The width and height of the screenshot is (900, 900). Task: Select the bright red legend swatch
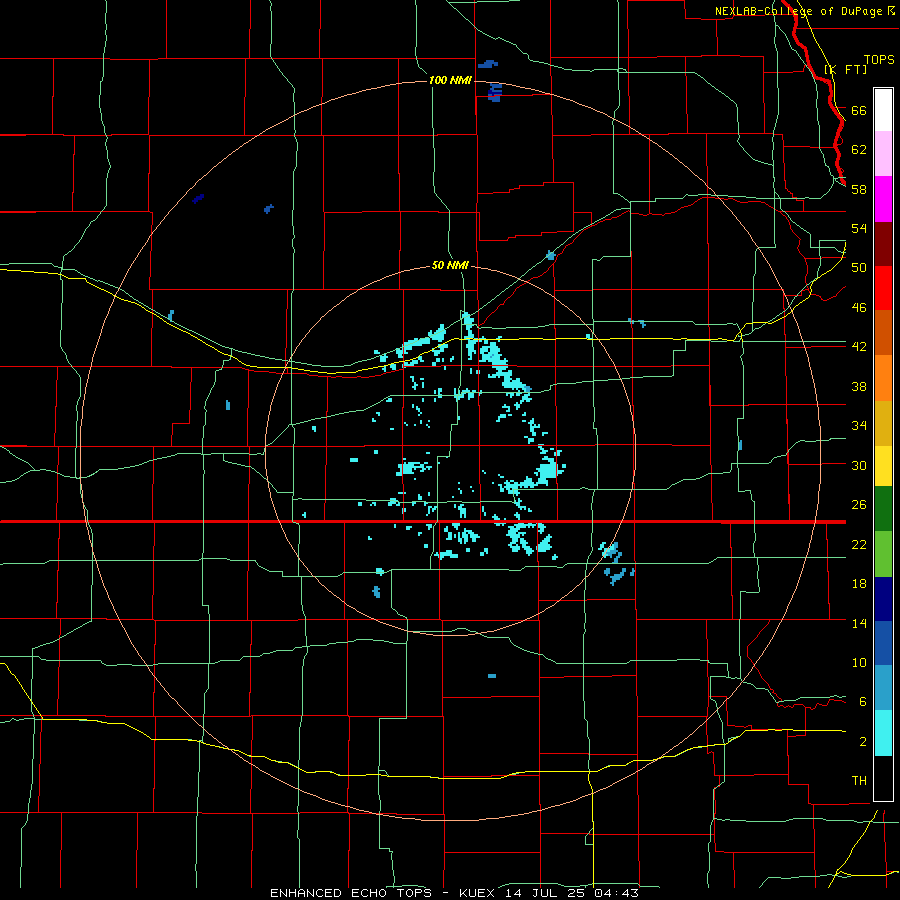883,288
